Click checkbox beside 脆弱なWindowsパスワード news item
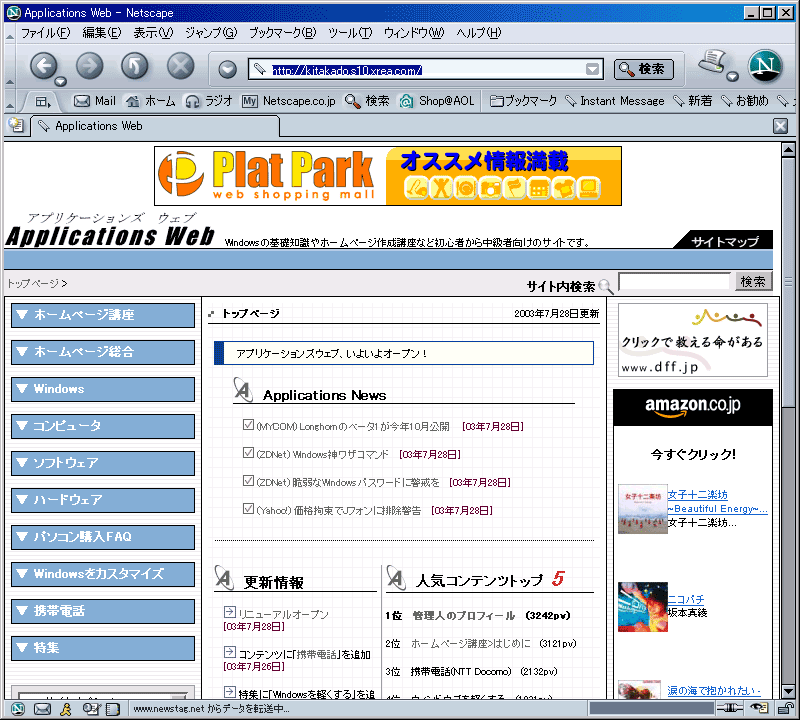 click(x=248, y=481)
